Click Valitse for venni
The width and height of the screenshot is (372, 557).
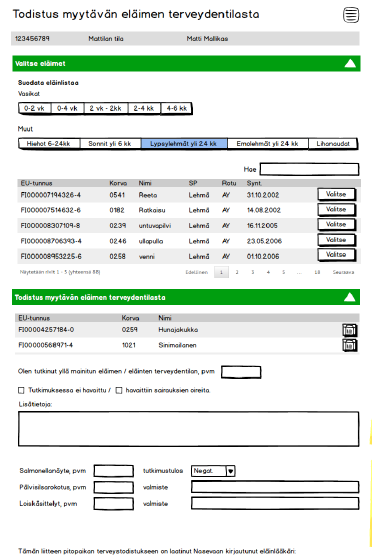pyautogui.click(x=336, y=255)
